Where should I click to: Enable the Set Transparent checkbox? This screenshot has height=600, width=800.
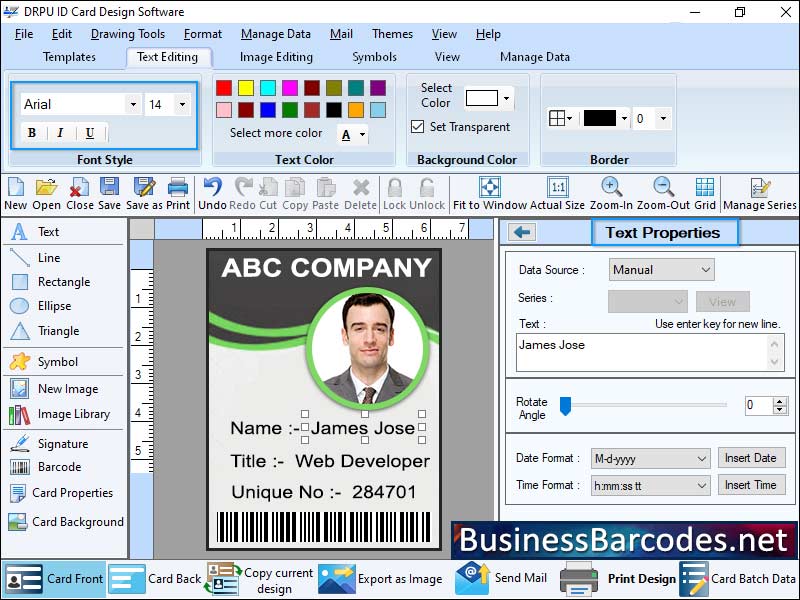[419, 126]
